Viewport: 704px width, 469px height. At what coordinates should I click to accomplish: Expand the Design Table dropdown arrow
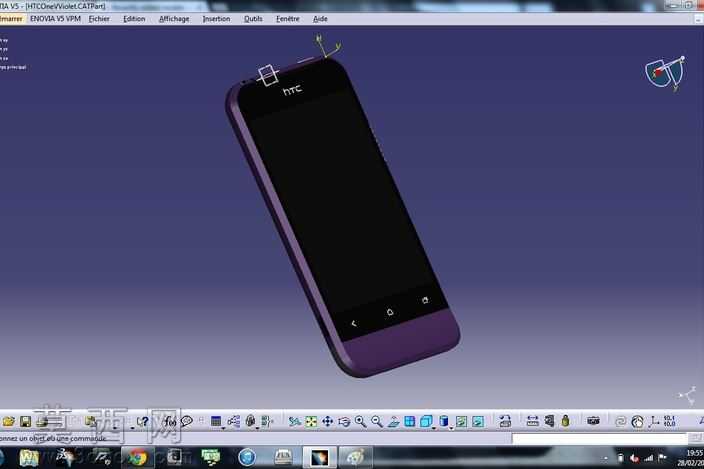(224, 429)
